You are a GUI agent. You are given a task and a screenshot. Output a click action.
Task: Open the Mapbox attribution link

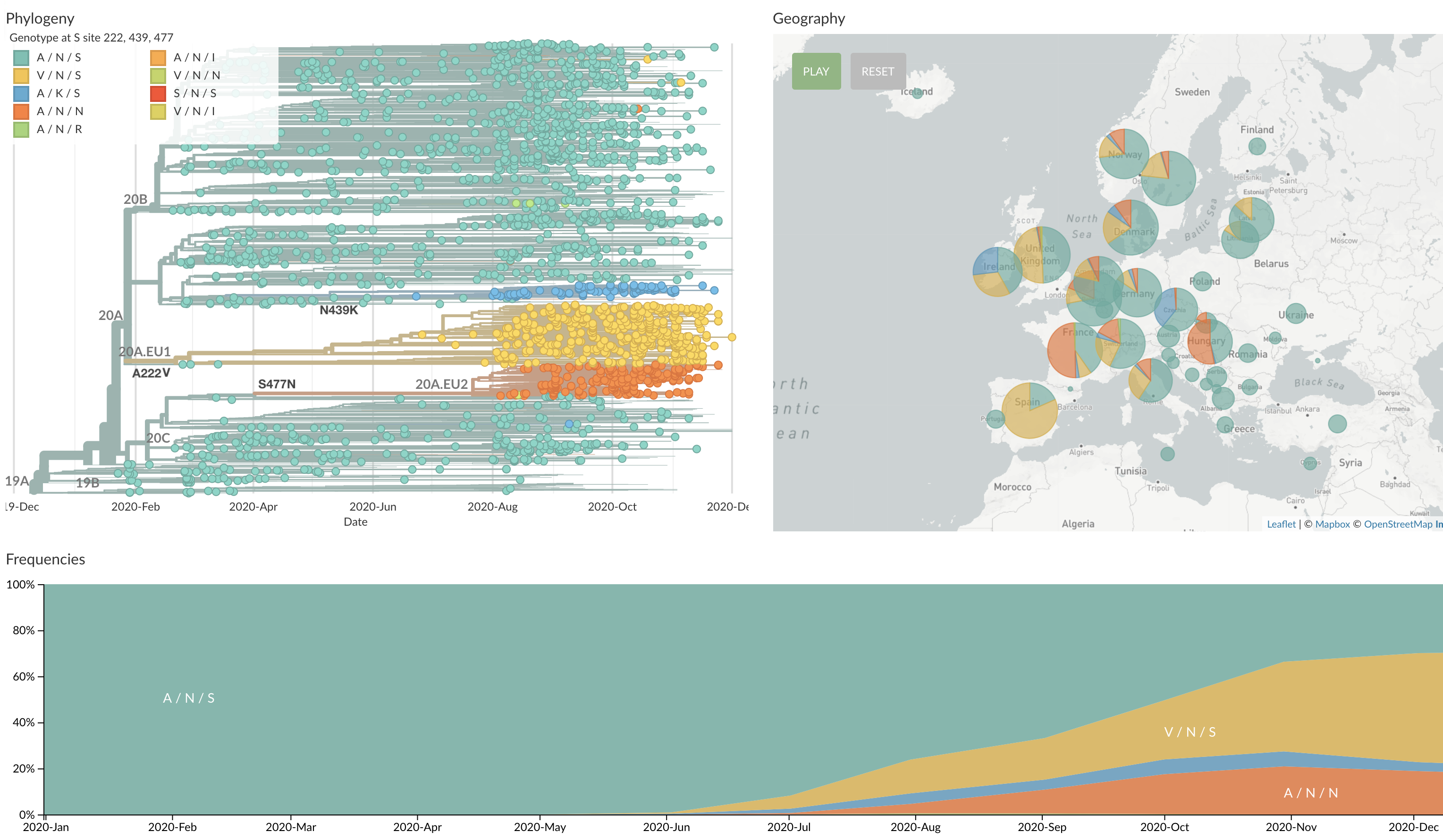[x=1332, y=524]
